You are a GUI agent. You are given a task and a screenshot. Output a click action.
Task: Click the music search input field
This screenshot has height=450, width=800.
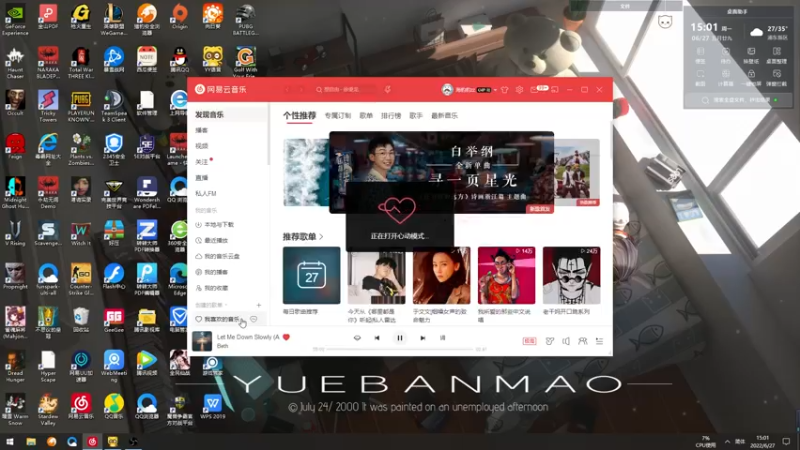pos(345,90)
